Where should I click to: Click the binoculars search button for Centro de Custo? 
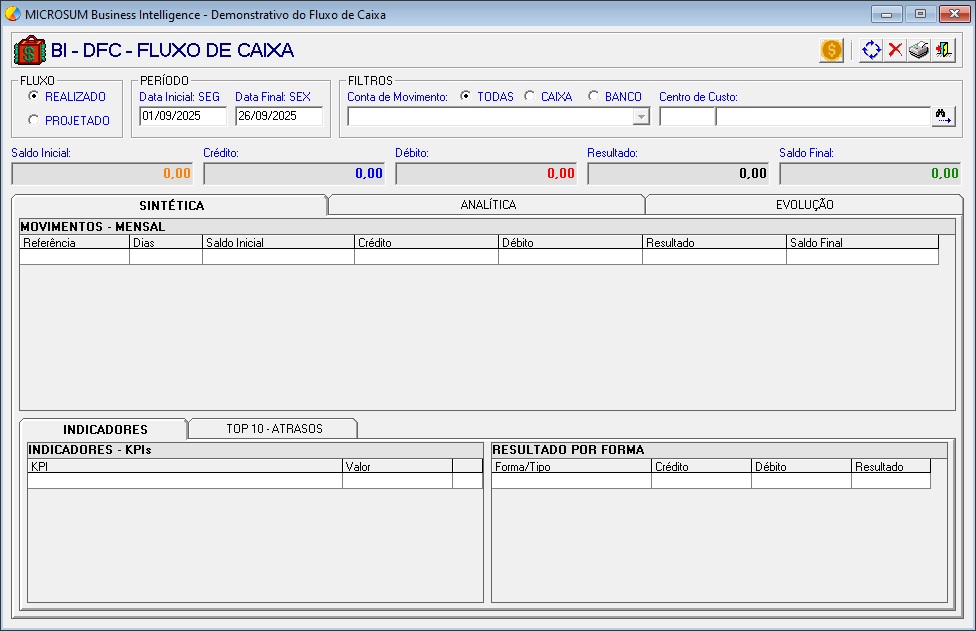[x=944, y=116]
